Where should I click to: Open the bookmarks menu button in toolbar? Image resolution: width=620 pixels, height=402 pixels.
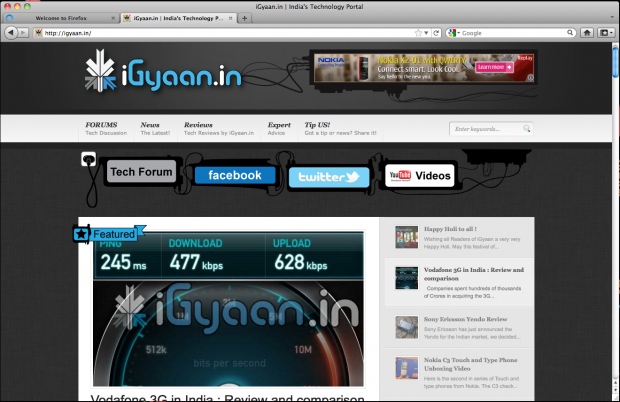(608, 33)
